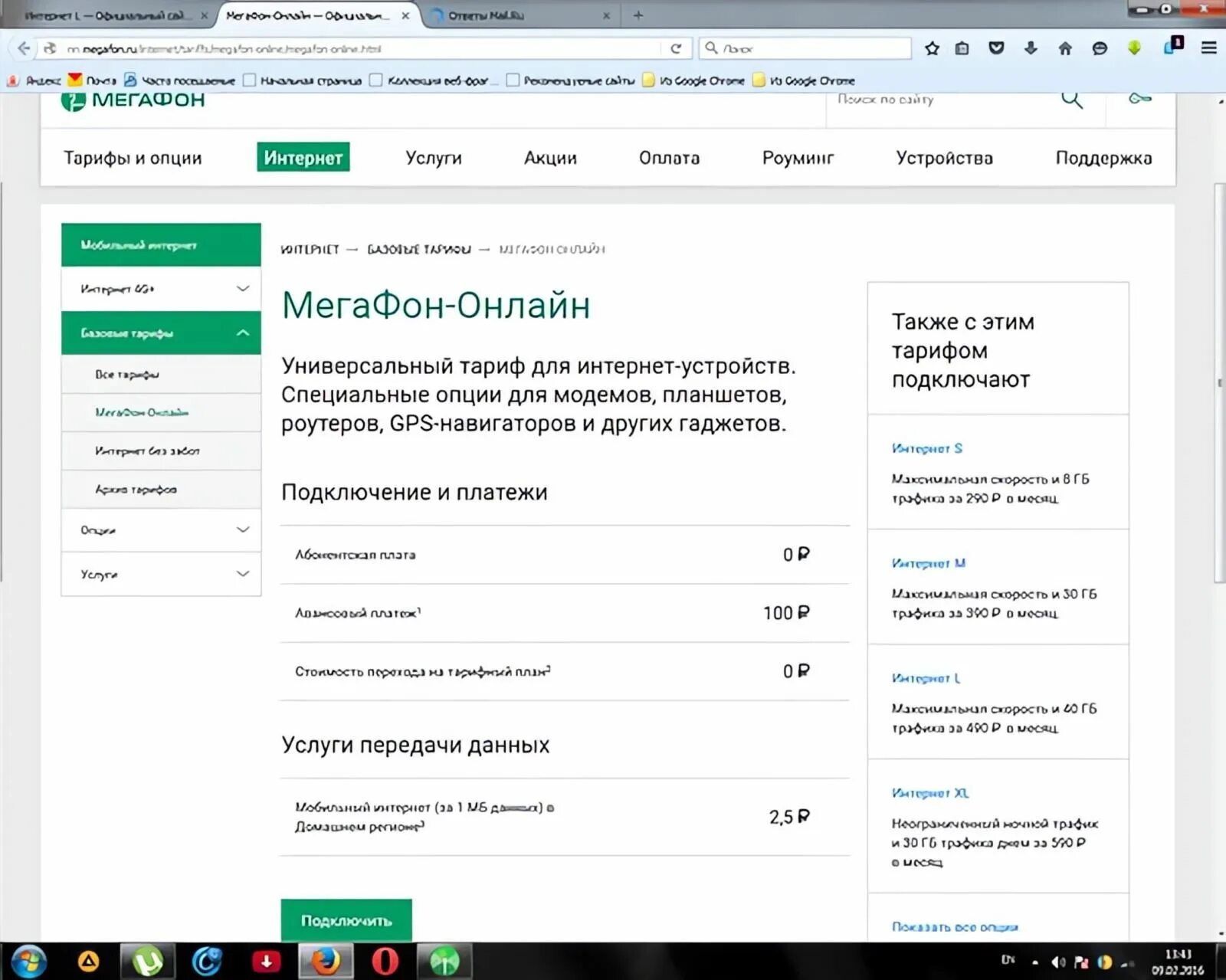Click the Pocket shield icon
Image resolution: width=1226 pixels, height=980 pixels.
click(x=996, y=48)
